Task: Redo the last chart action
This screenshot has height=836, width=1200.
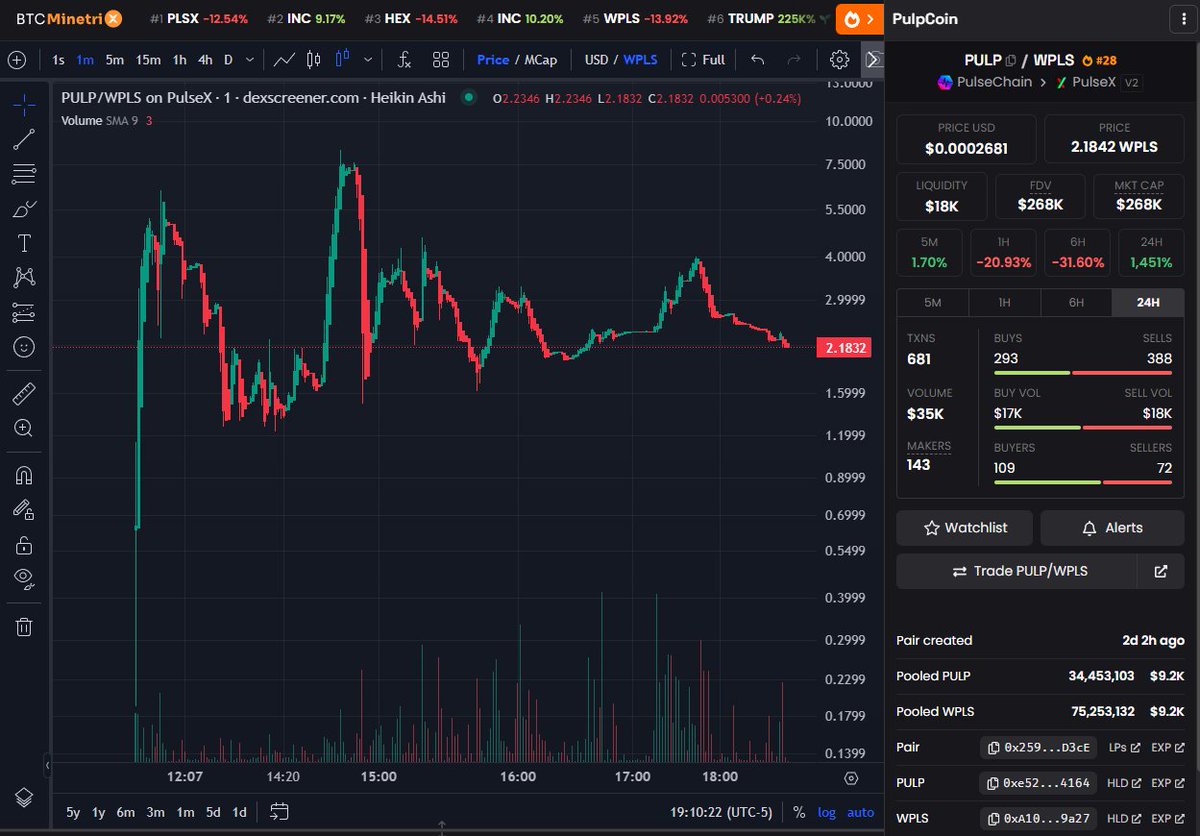Action: tap(794, 60)
